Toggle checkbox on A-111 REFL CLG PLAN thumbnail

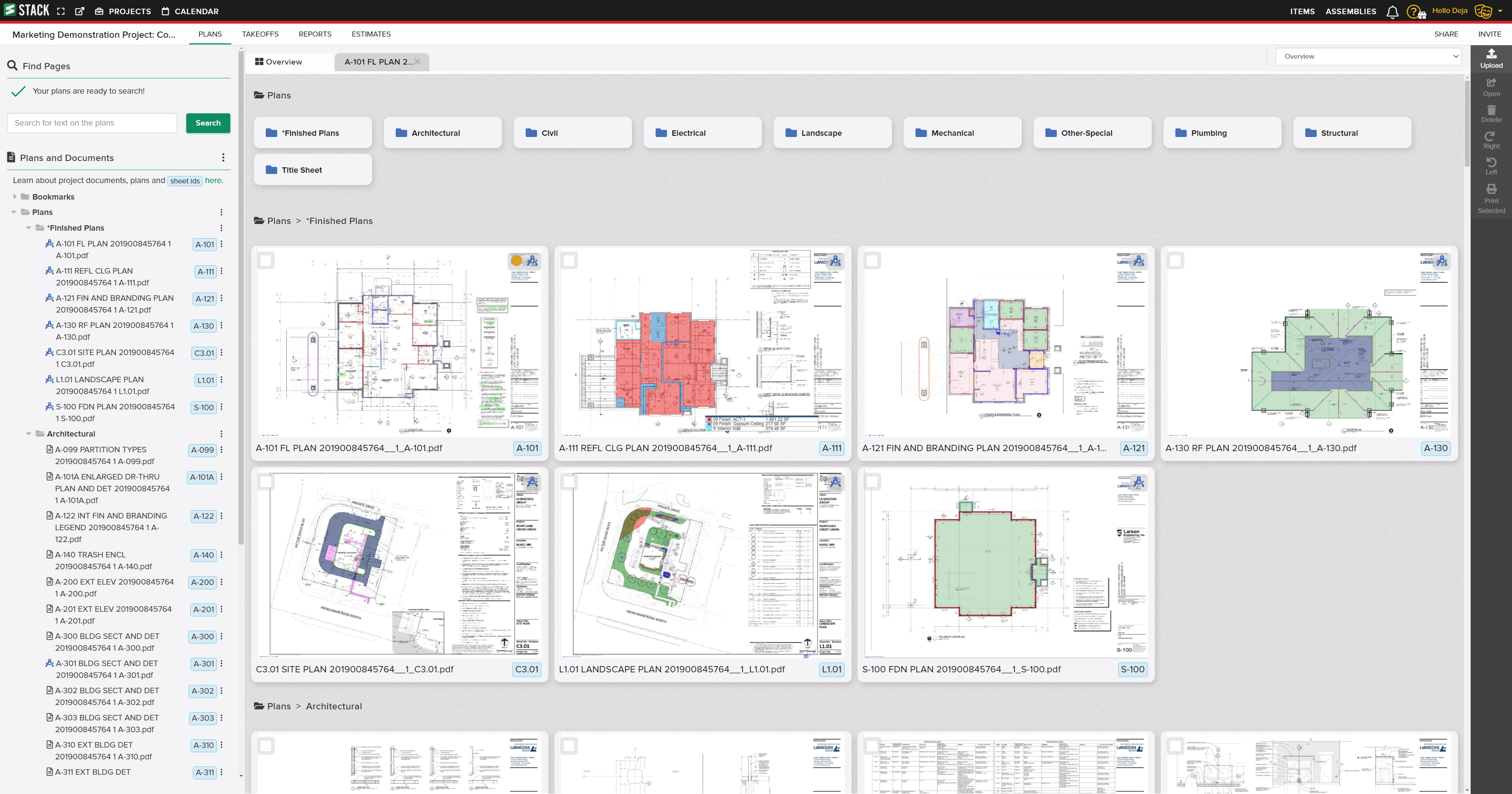click(567, 260)
